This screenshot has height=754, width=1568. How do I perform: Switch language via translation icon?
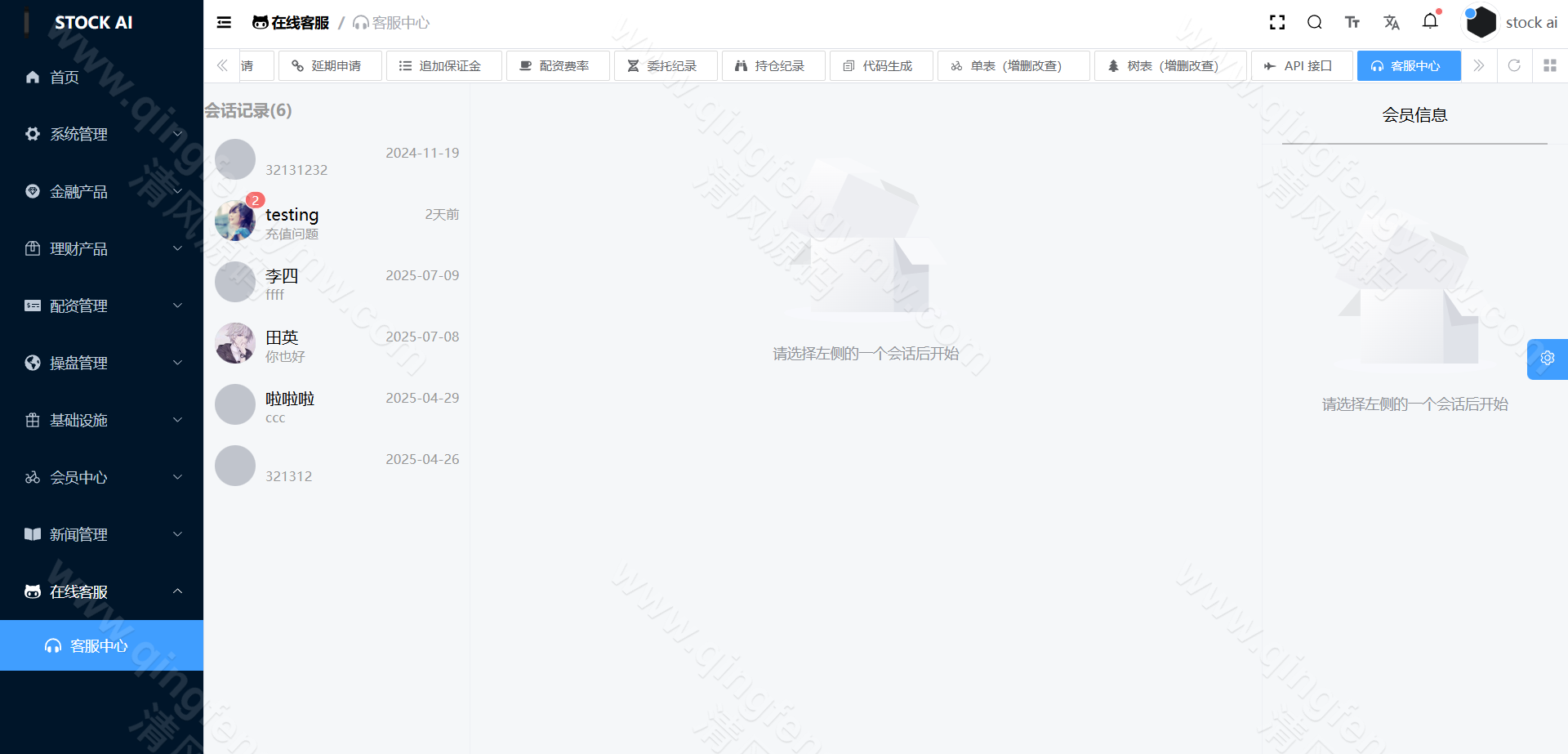coord(1392,22)
